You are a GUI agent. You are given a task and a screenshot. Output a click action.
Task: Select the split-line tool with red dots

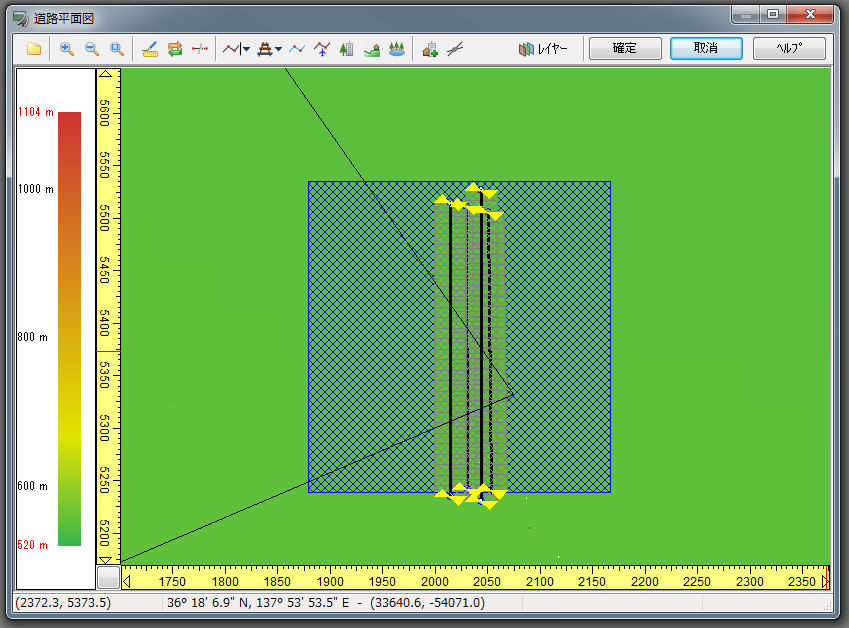199,49
